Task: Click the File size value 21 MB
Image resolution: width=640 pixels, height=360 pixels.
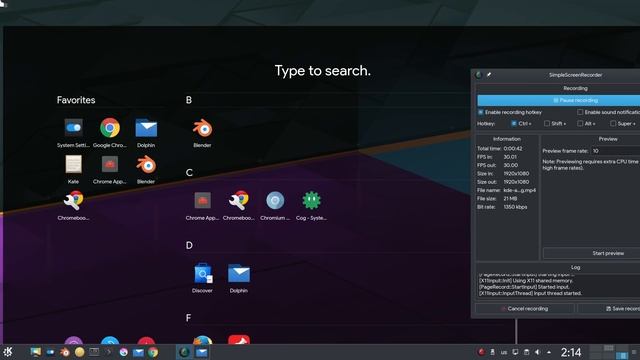Action: point(510,199)
